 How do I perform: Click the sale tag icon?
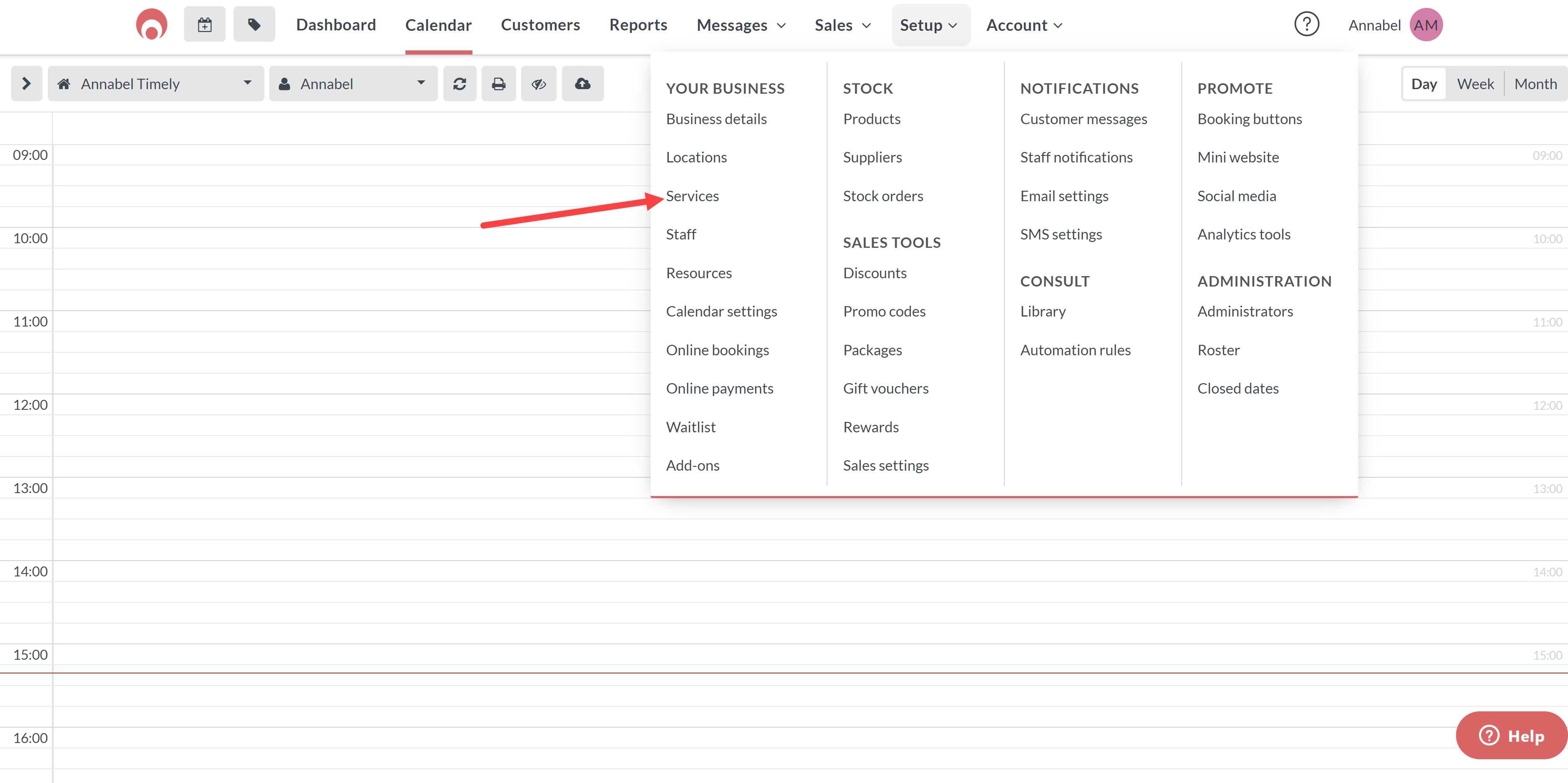254,25
